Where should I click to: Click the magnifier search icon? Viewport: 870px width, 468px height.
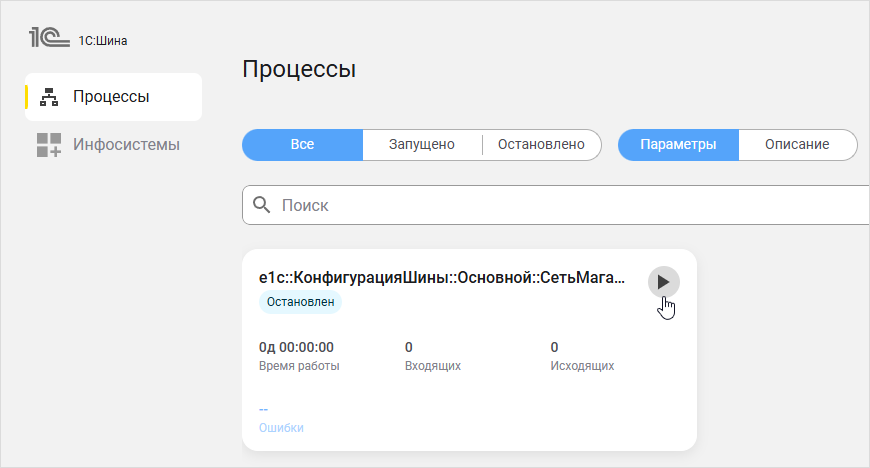(261, 205)
